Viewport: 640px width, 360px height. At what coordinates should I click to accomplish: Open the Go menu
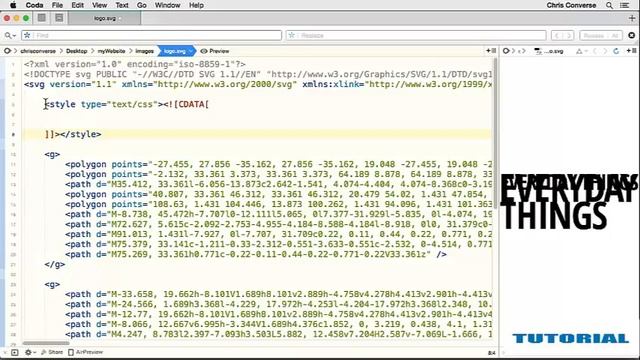coord(142,5)
